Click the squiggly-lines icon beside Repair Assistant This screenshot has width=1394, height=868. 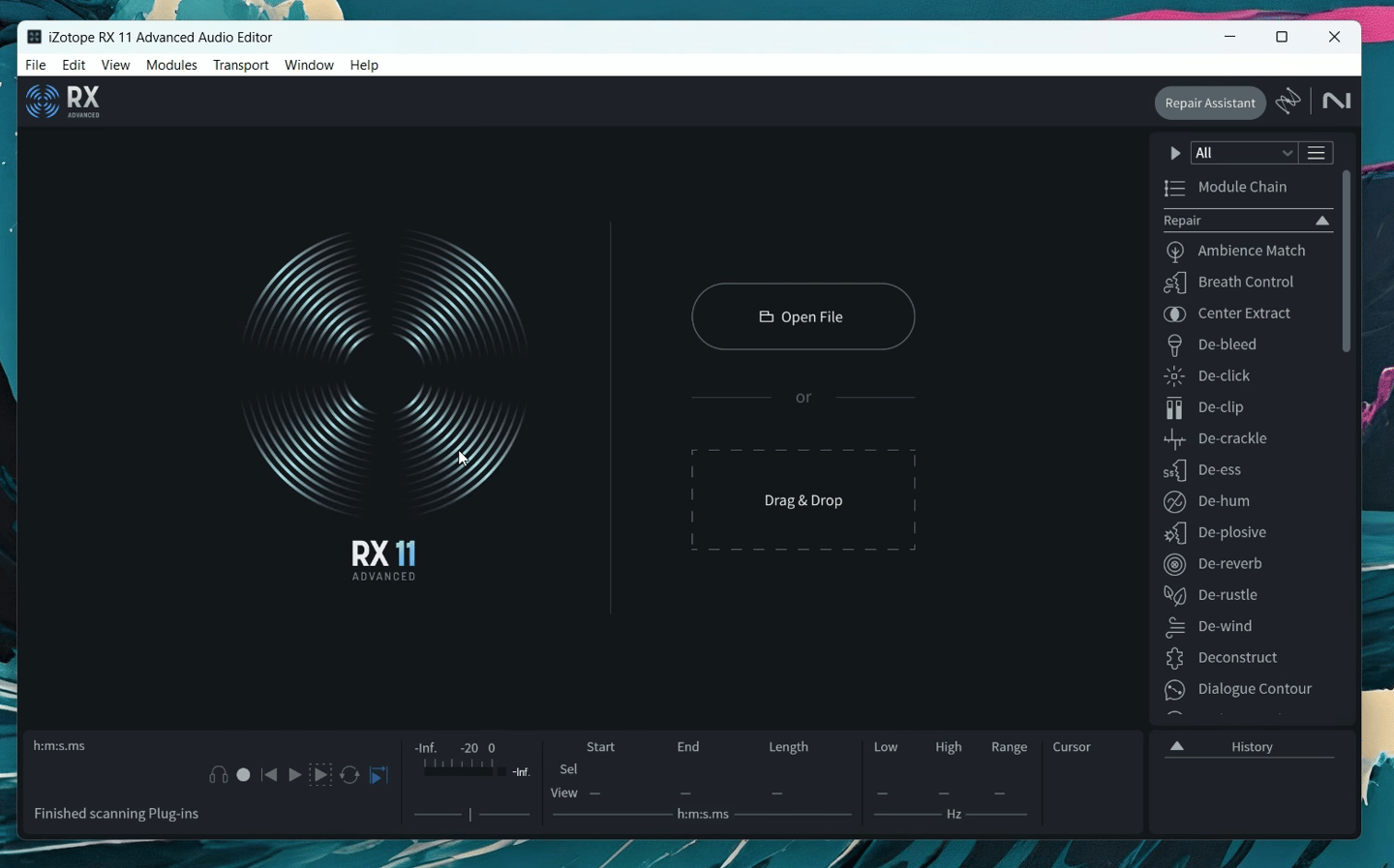pos(1288,101)
